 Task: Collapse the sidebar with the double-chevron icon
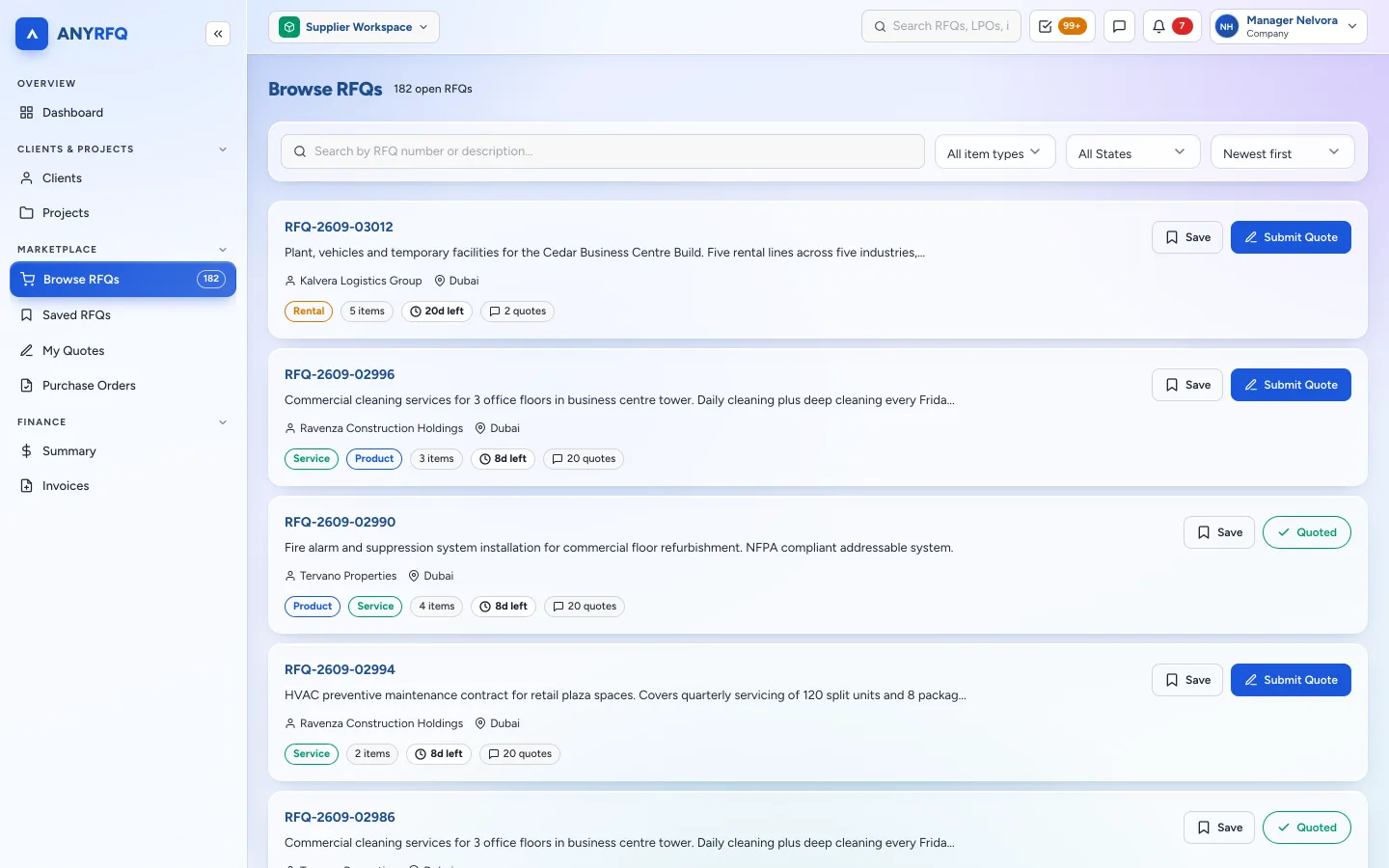tap(218, 34)
